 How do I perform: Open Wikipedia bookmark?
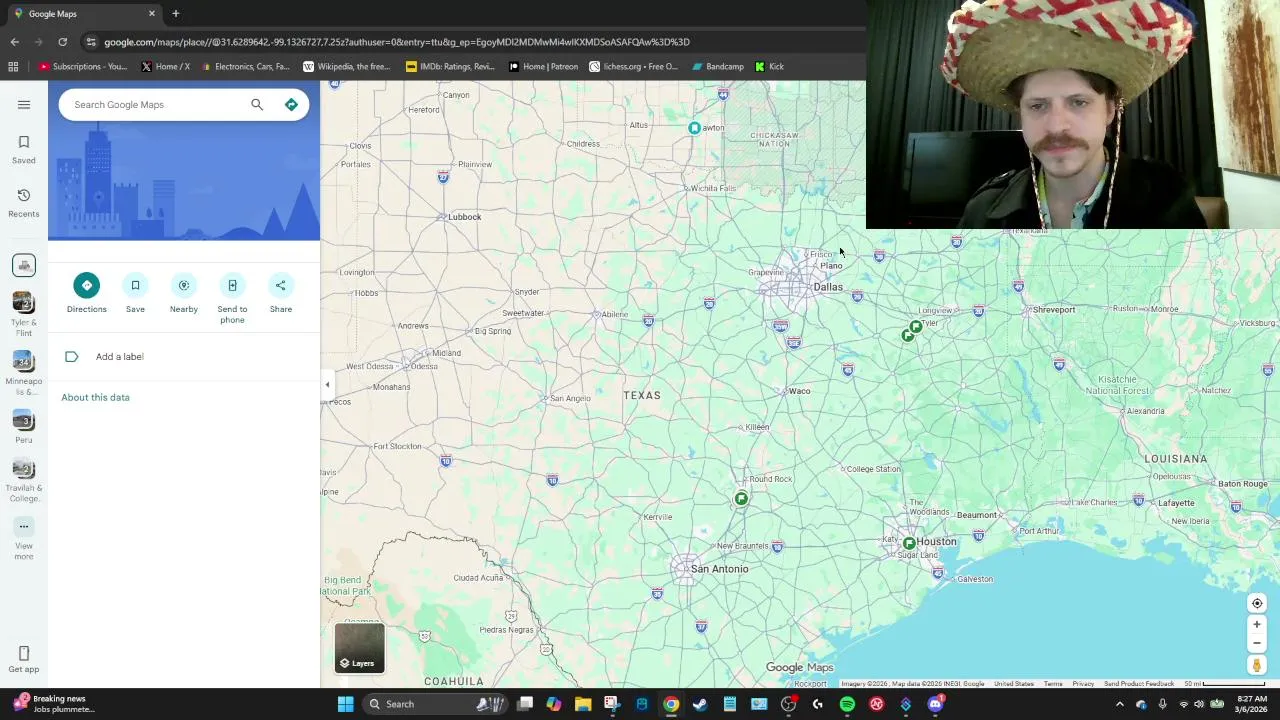346,67
